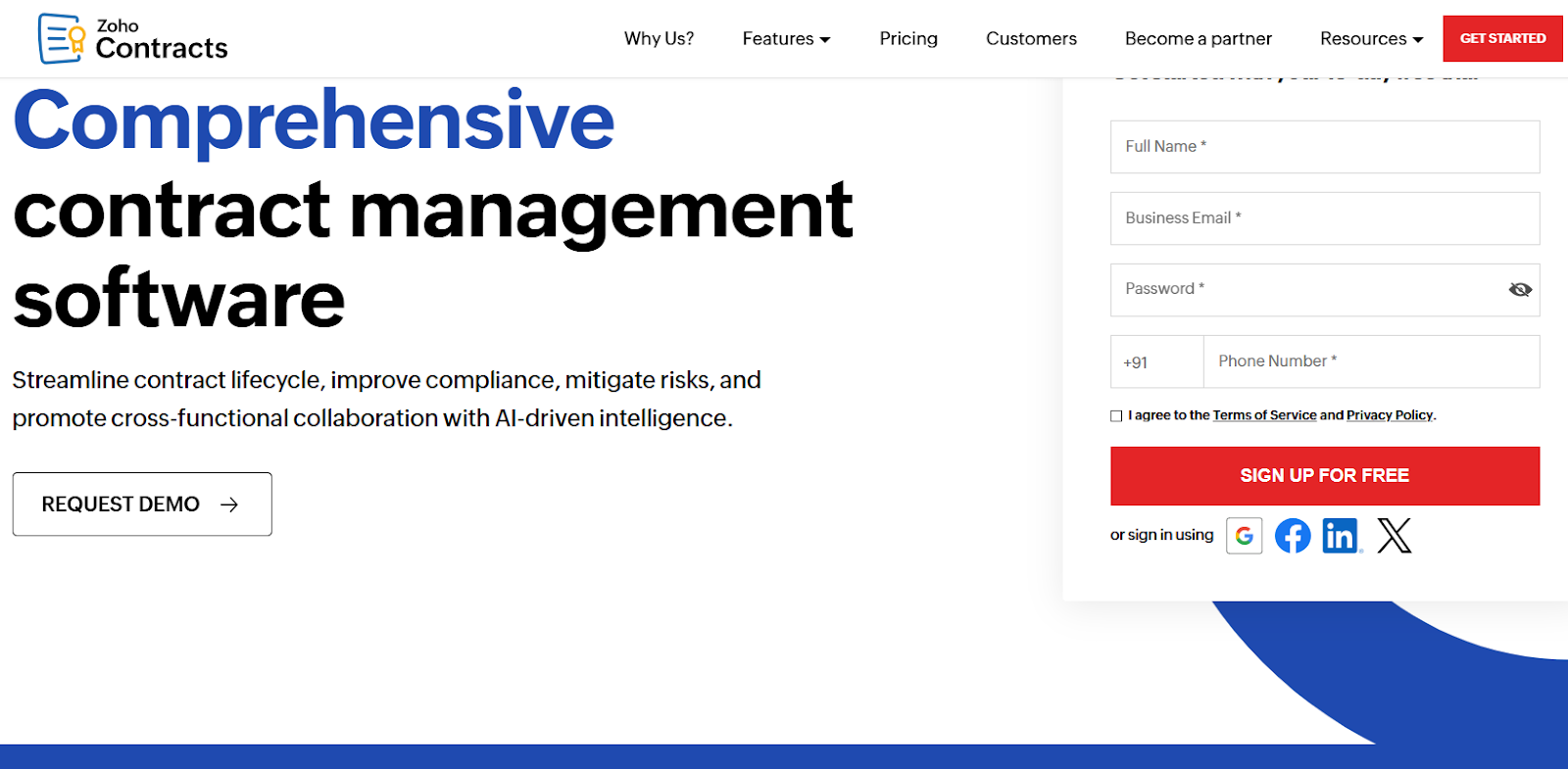Click the arrow in REQUEST DEMO button

[x=229, y=505]
